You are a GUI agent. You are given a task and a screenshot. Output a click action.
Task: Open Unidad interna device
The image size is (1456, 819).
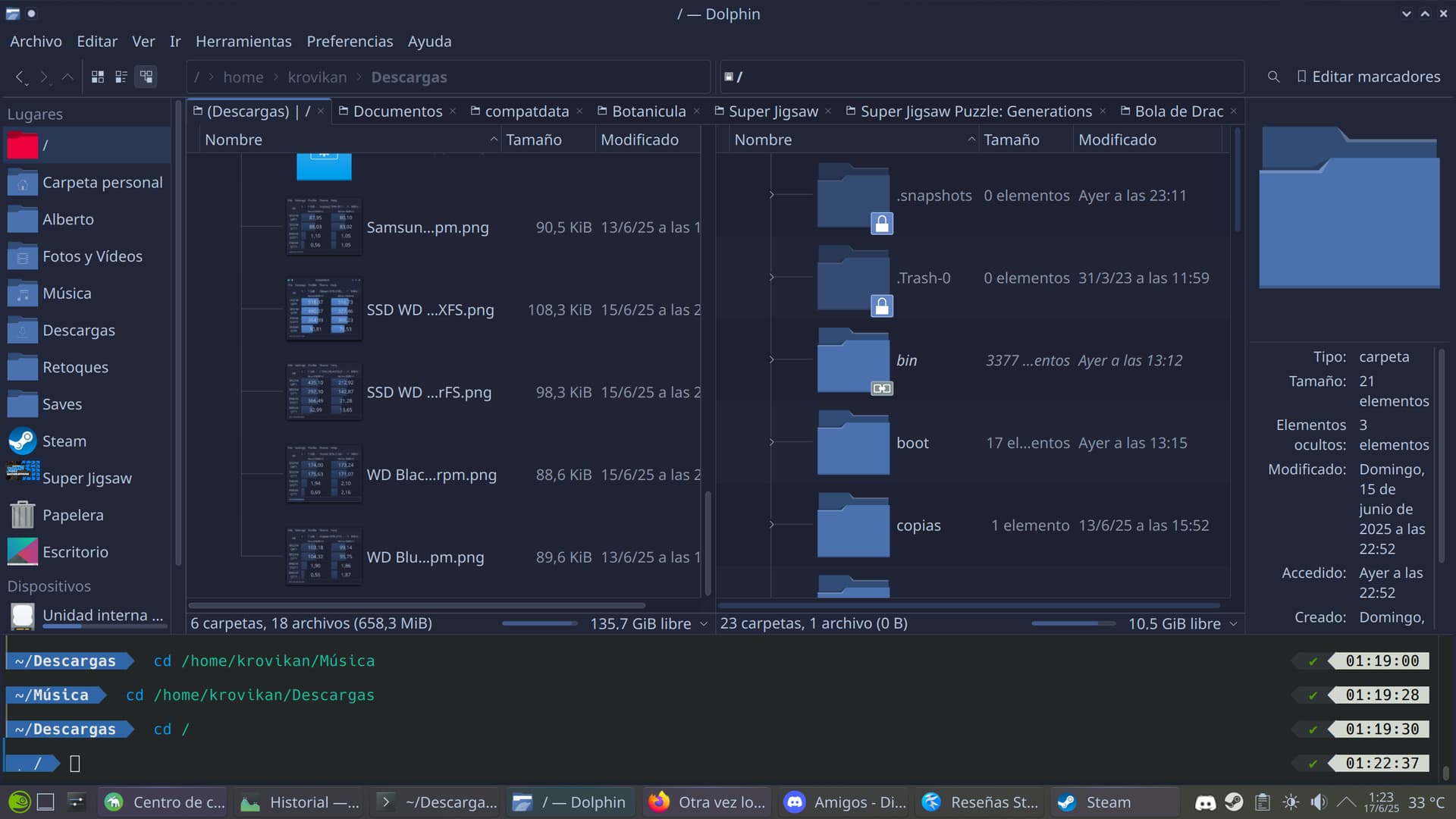(x=87, y=615)
